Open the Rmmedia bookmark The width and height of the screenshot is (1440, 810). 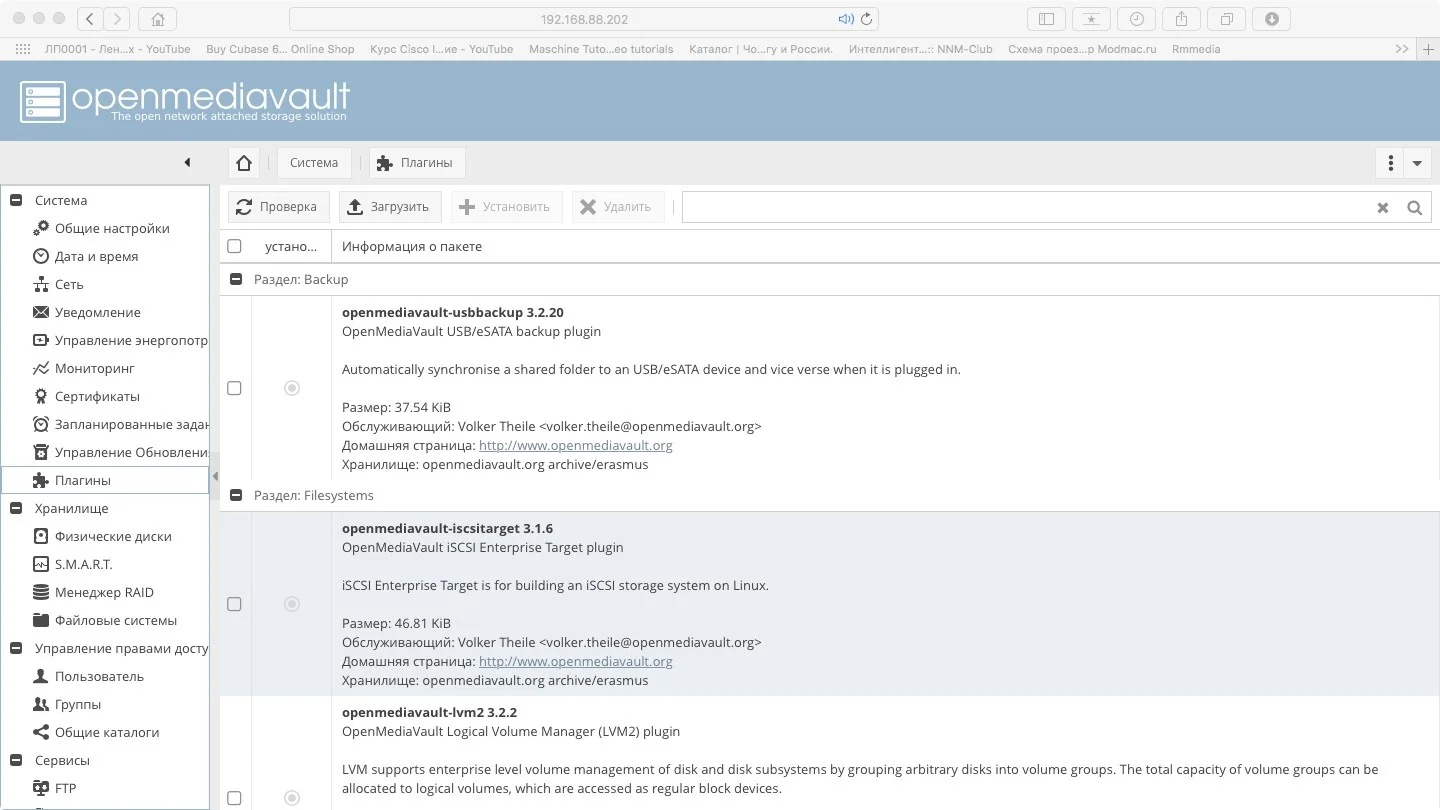coord(1196,49)
